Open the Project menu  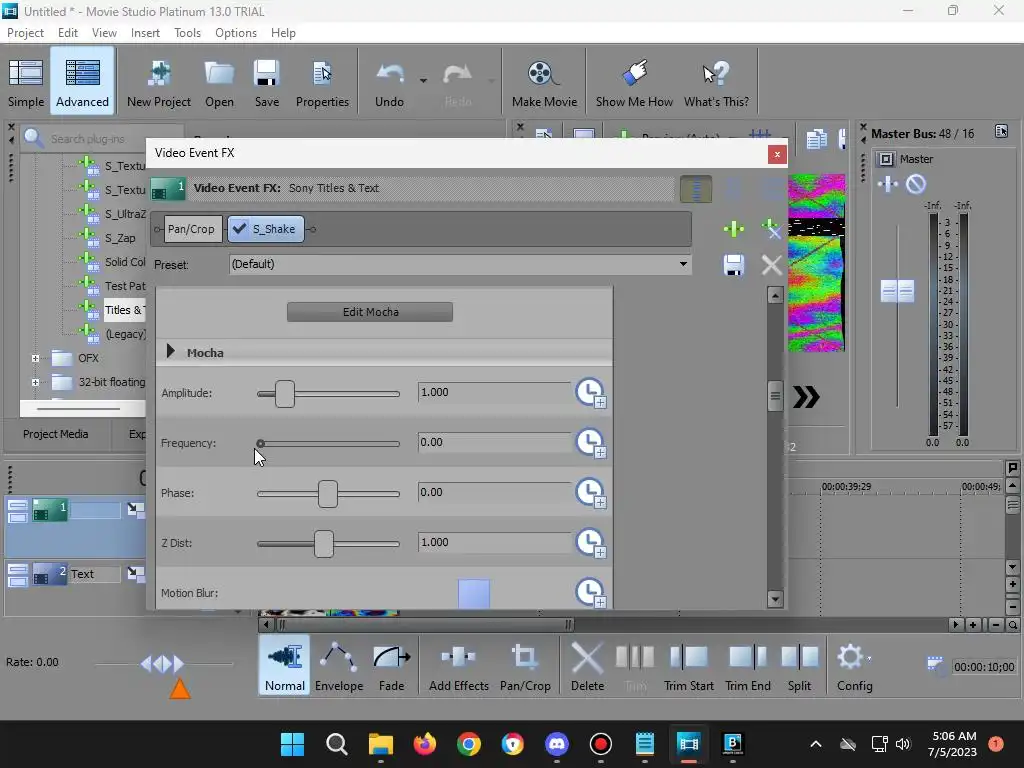[25, 33]
